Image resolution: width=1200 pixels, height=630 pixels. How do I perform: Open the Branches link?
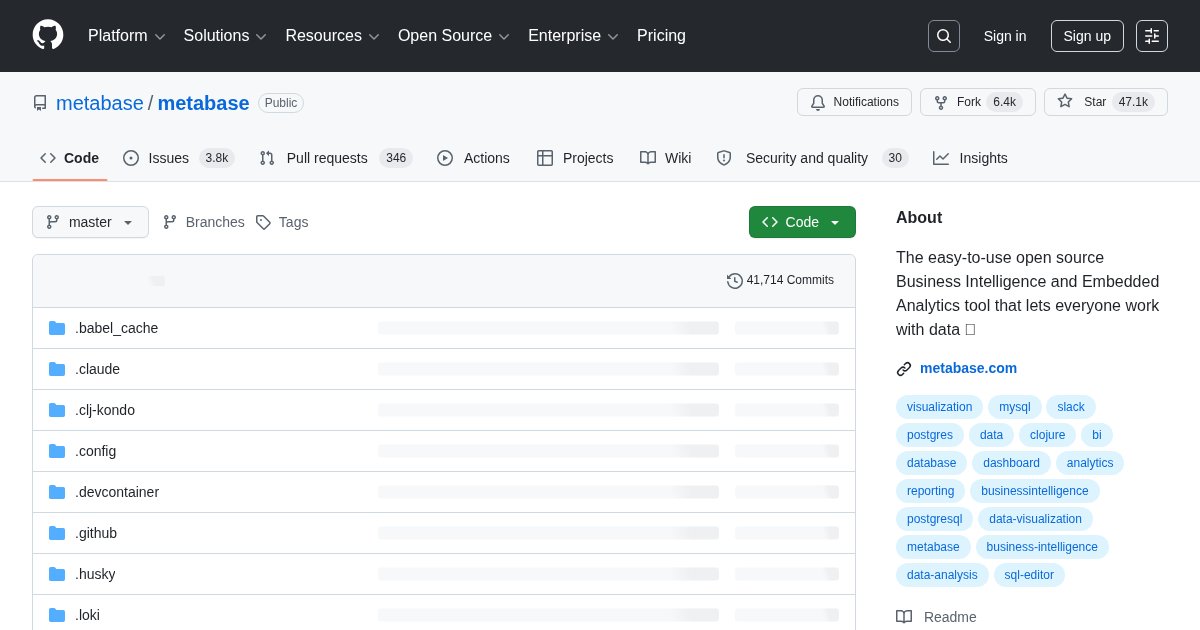203,222
